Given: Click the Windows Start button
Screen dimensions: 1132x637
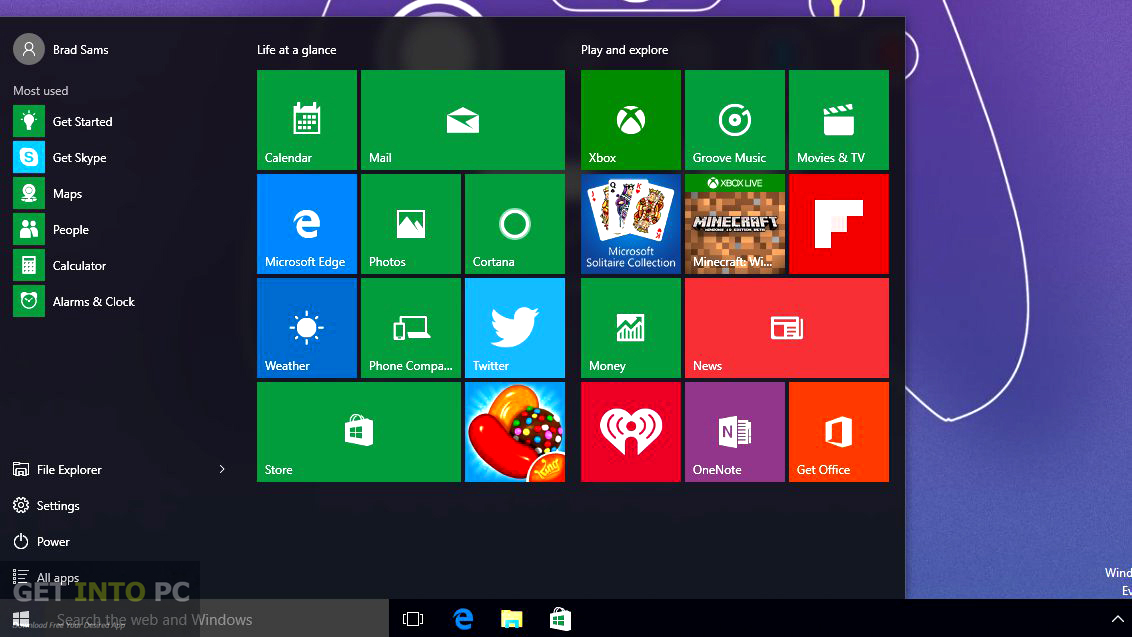Looking at the screenshot, I should coord(21,619).
